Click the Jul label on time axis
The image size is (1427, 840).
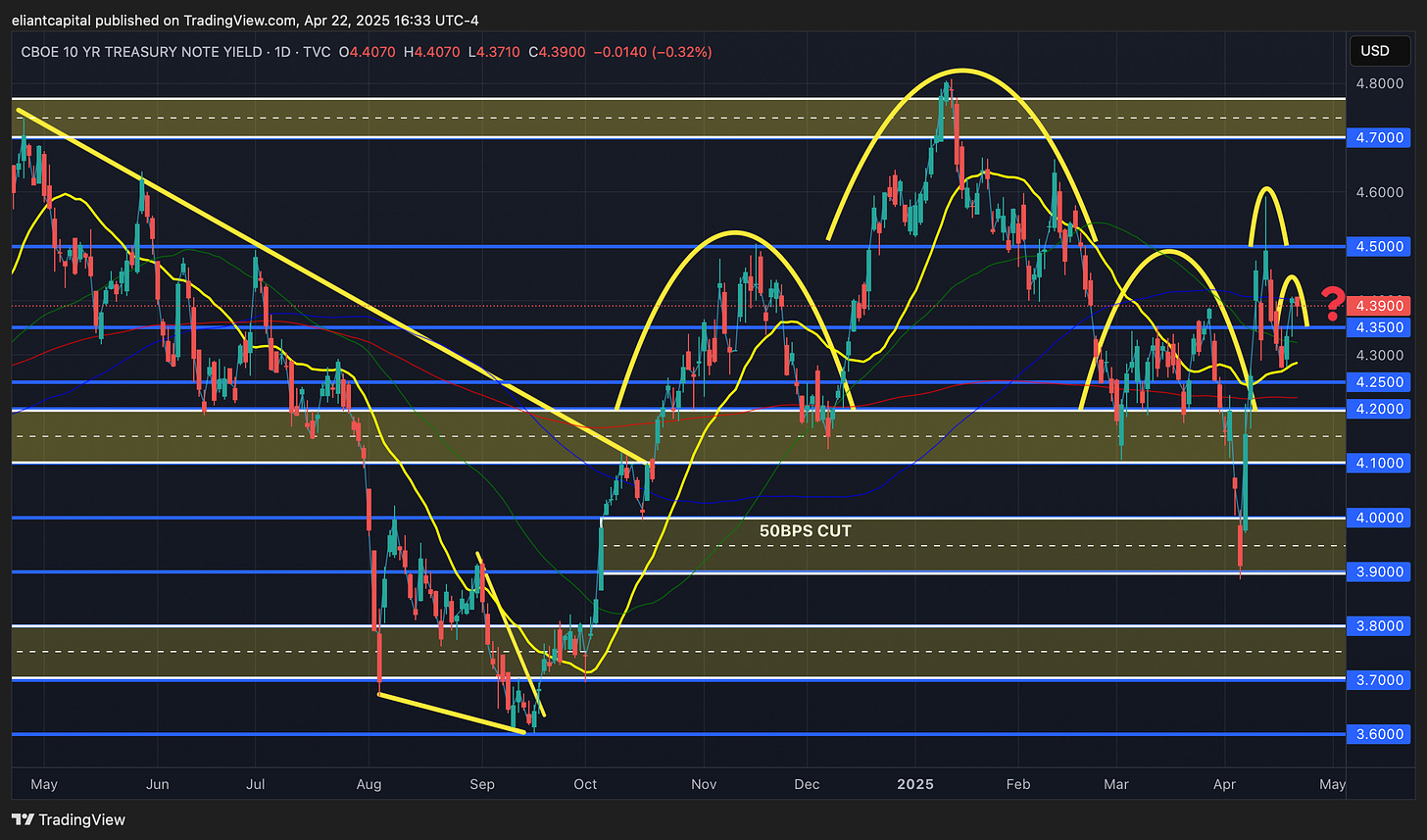point(255,784)
